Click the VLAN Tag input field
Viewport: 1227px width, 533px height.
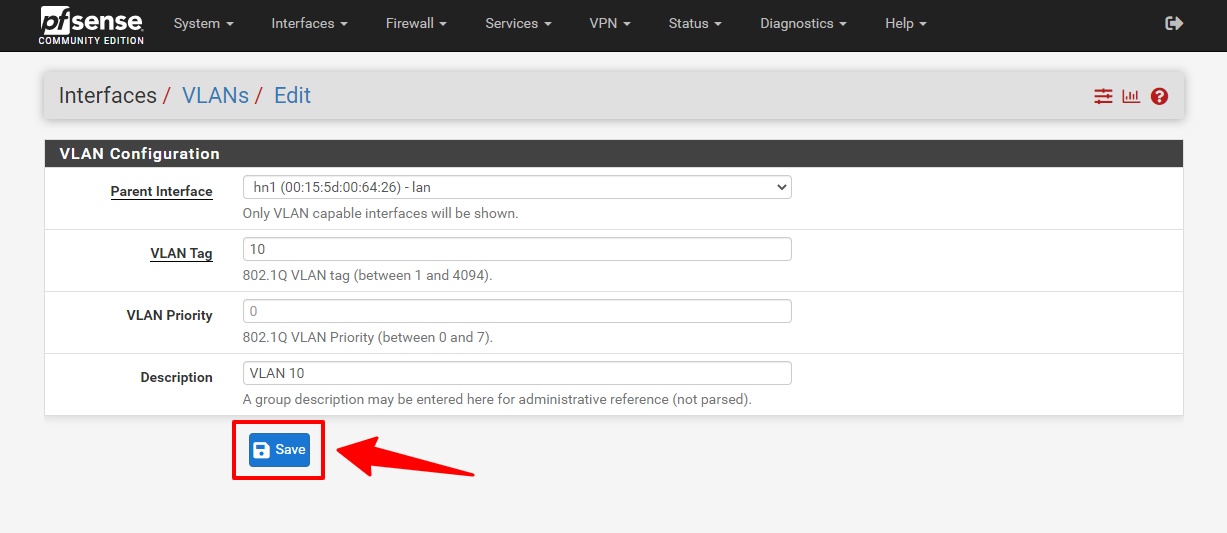tap(517, 249)
